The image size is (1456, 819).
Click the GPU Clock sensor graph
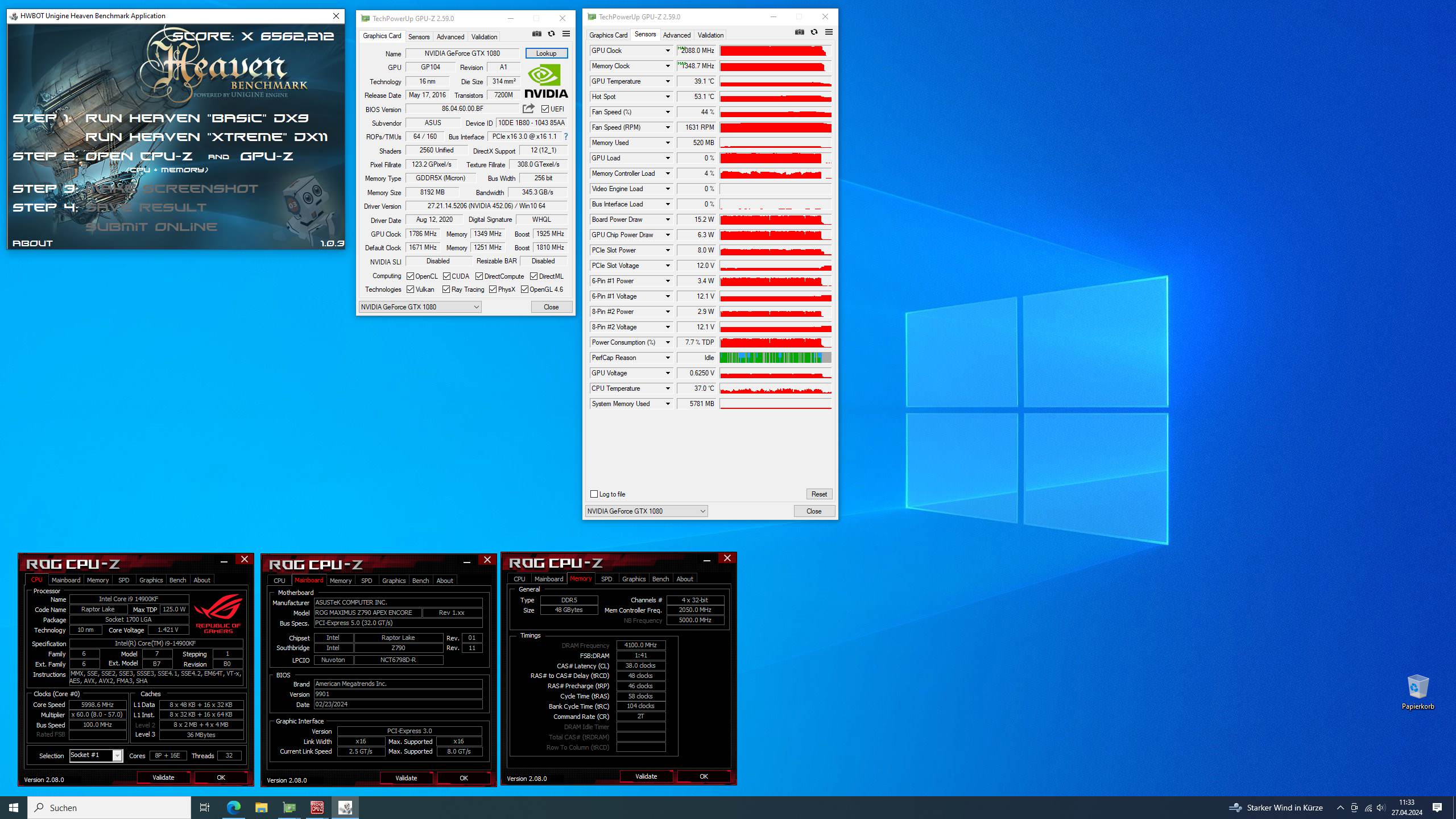pyautogui.click(x=775, y=51)
